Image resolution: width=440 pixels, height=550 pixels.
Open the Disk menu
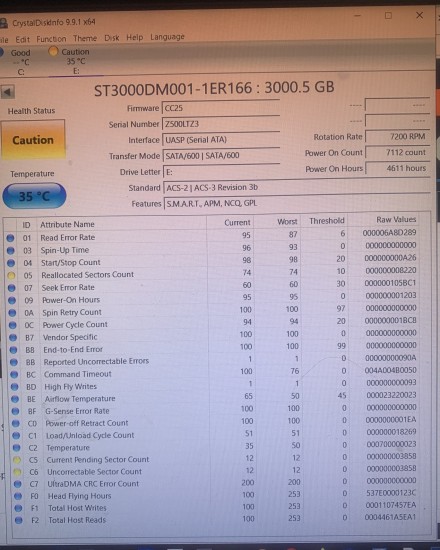click(x=112, y=38)
